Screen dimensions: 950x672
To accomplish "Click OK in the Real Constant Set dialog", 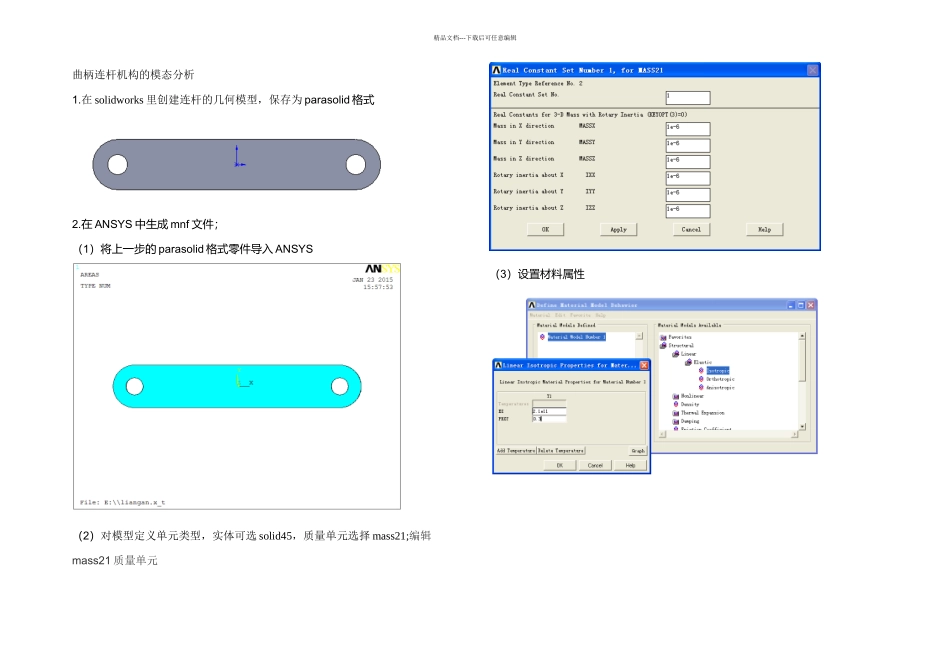I will 545,230.
